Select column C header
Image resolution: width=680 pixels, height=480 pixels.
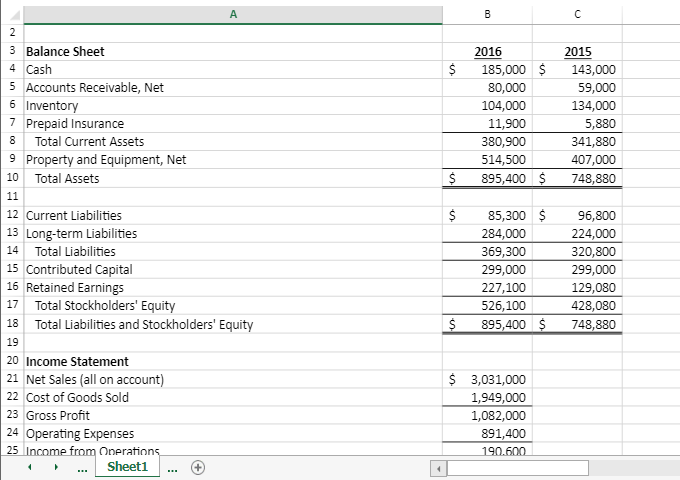click(577, 15)
